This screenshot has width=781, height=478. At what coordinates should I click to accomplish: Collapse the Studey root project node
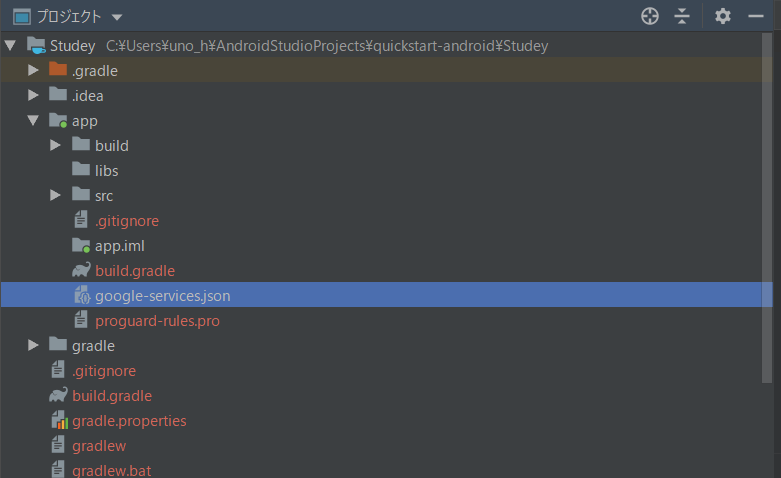(10, 45)
